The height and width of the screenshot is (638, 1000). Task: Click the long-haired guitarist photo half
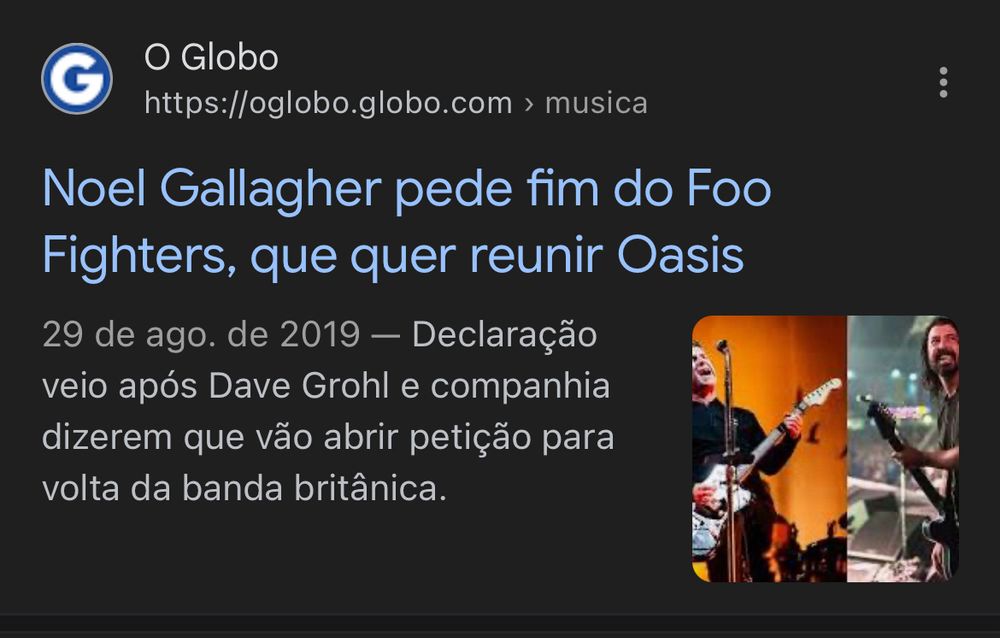click(903, 449)
